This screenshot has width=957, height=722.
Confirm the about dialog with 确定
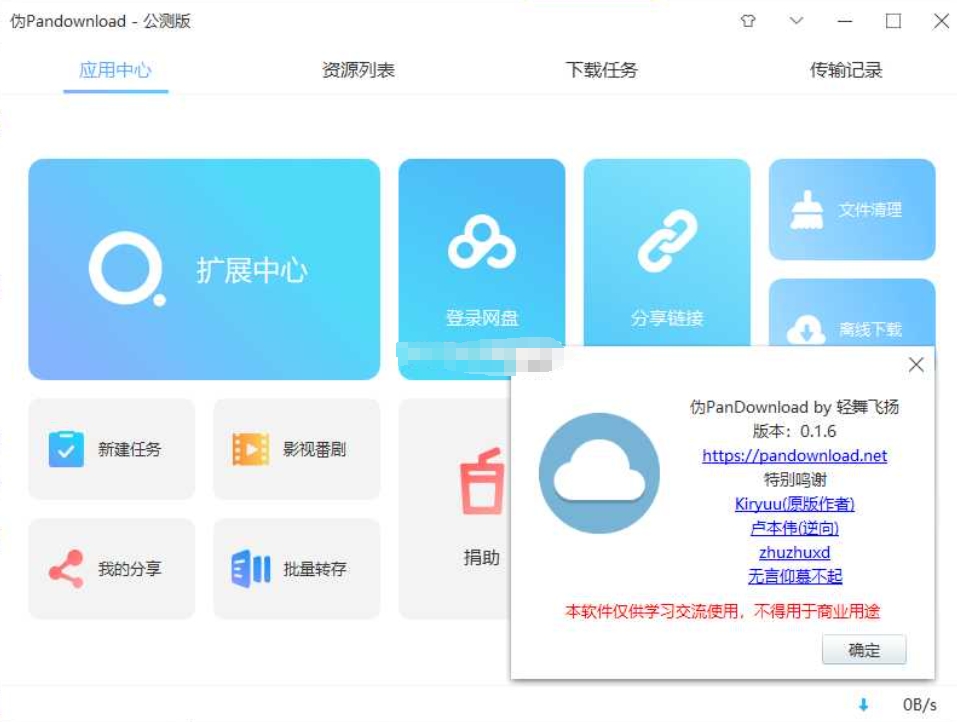[x=864, y=650]
